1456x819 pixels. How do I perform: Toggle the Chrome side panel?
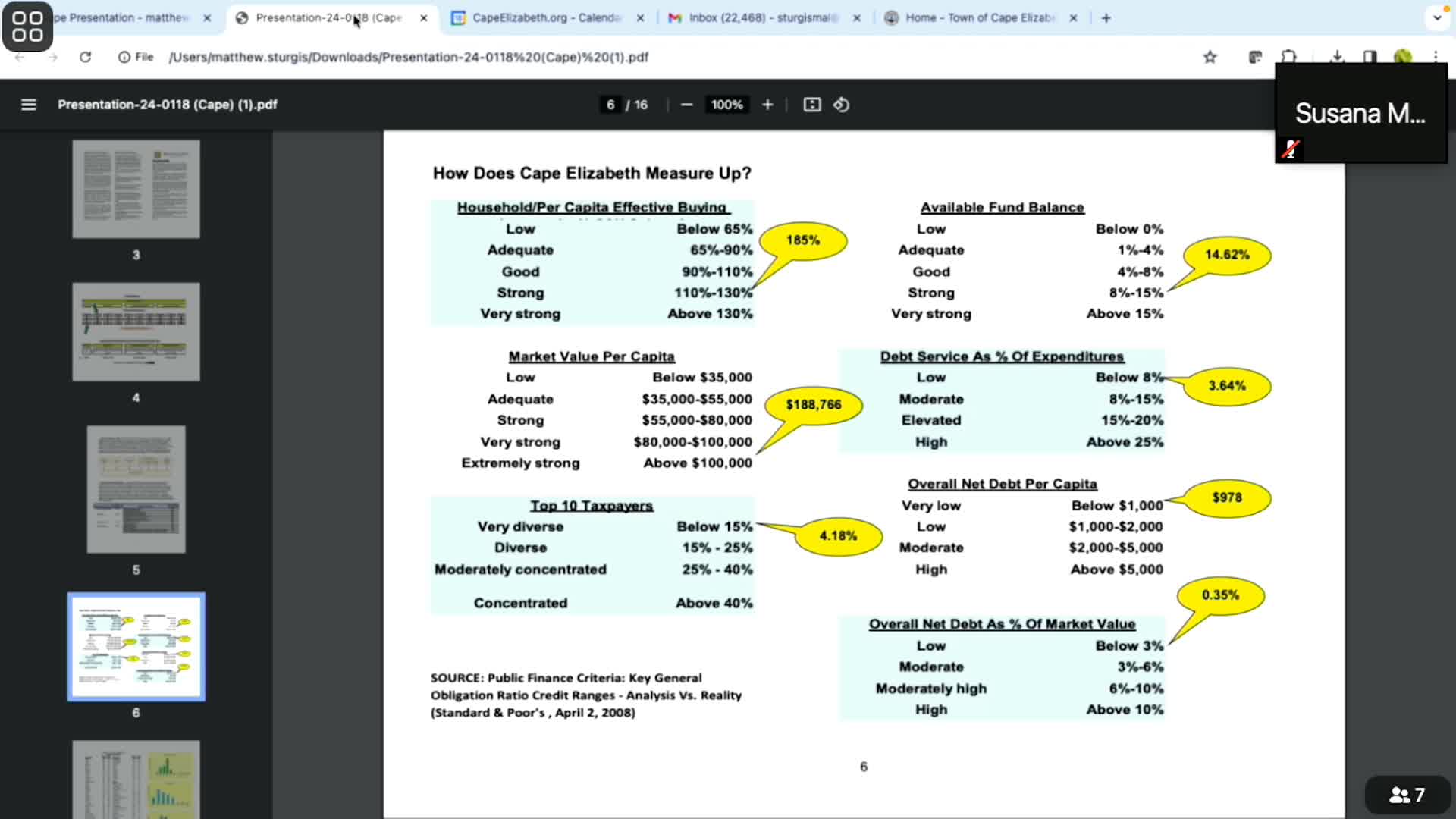pyautogui.click(x=1370, y=56)
